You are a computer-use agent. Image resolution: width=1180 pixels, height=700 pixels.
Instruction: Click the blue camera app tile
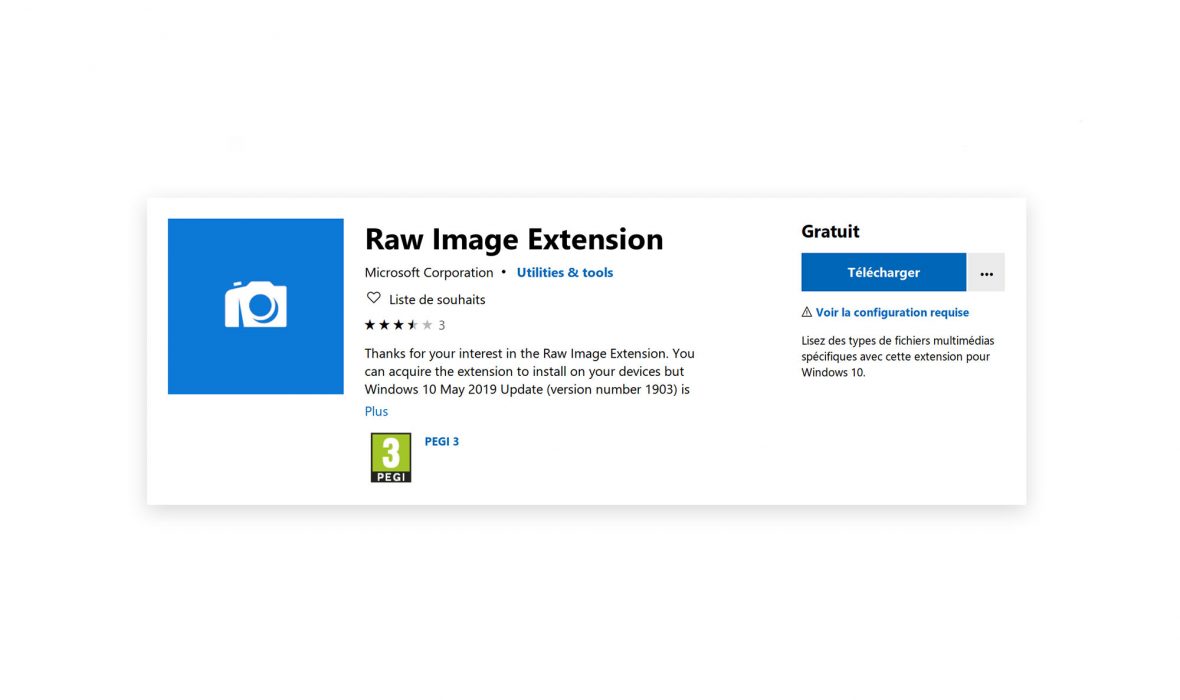255,306
